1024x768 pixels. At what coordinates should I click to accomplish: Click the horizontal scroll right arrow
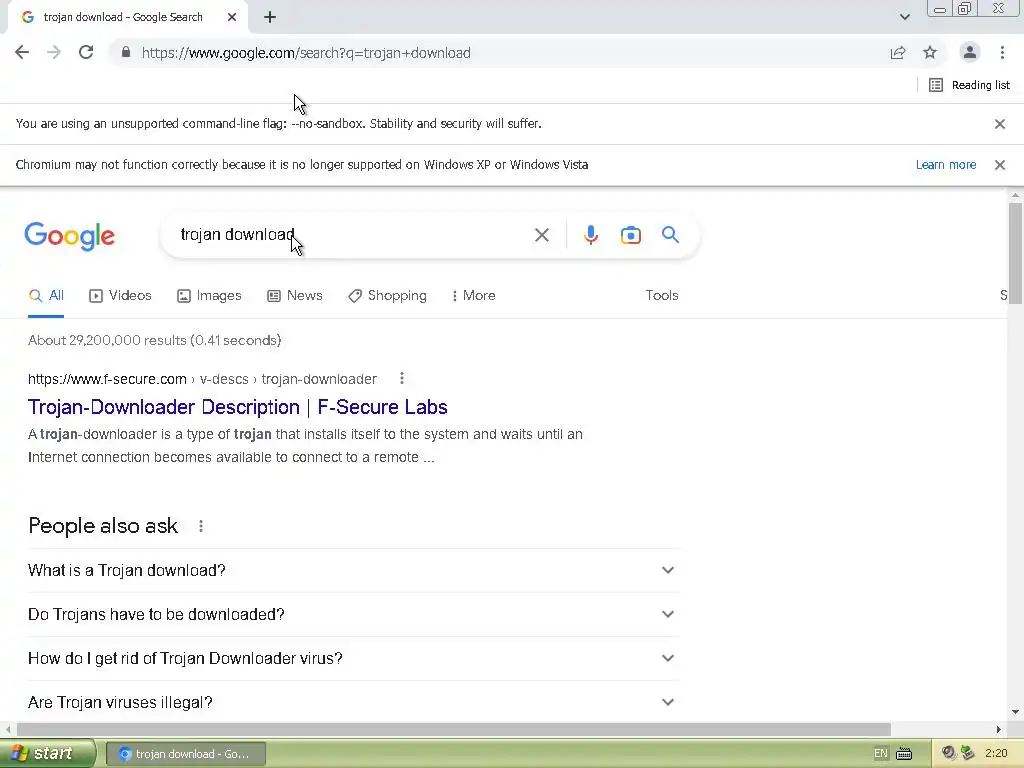[x=998, y=729]
